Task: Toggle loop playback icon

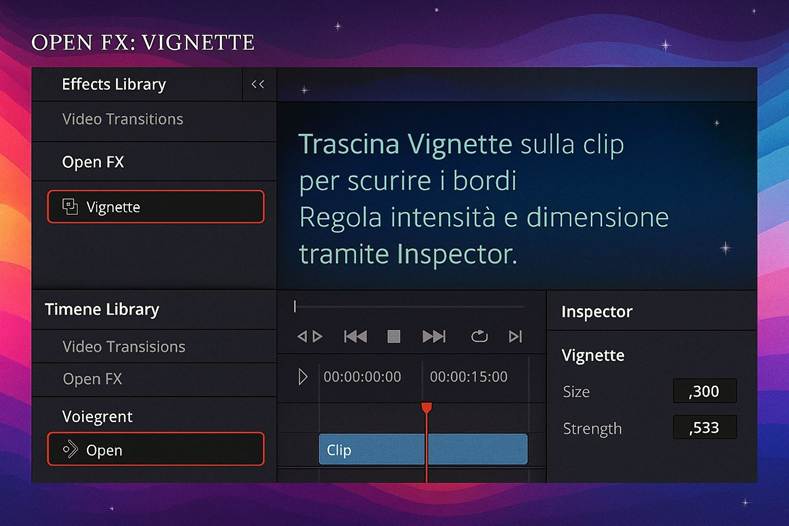Action: (479, 336)
